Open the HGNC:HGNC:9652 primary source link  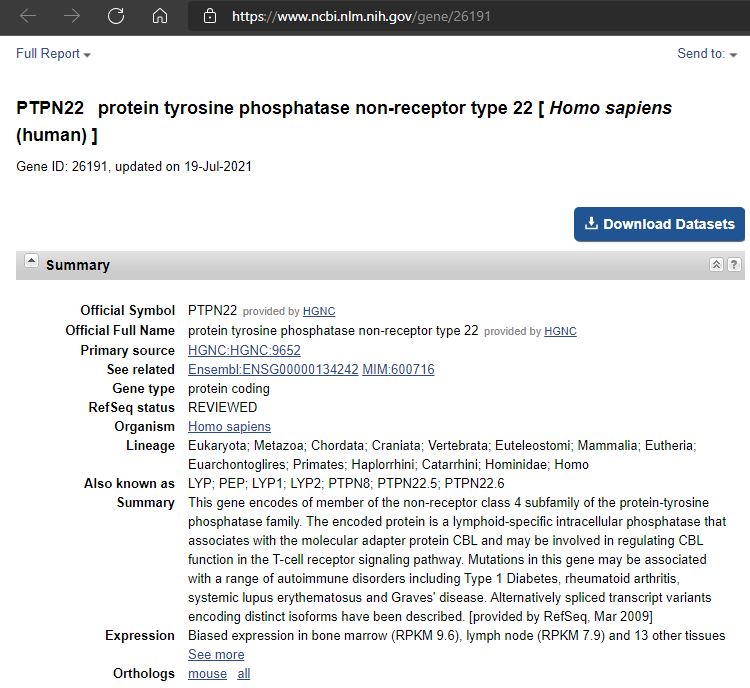[x=244, y=350]
